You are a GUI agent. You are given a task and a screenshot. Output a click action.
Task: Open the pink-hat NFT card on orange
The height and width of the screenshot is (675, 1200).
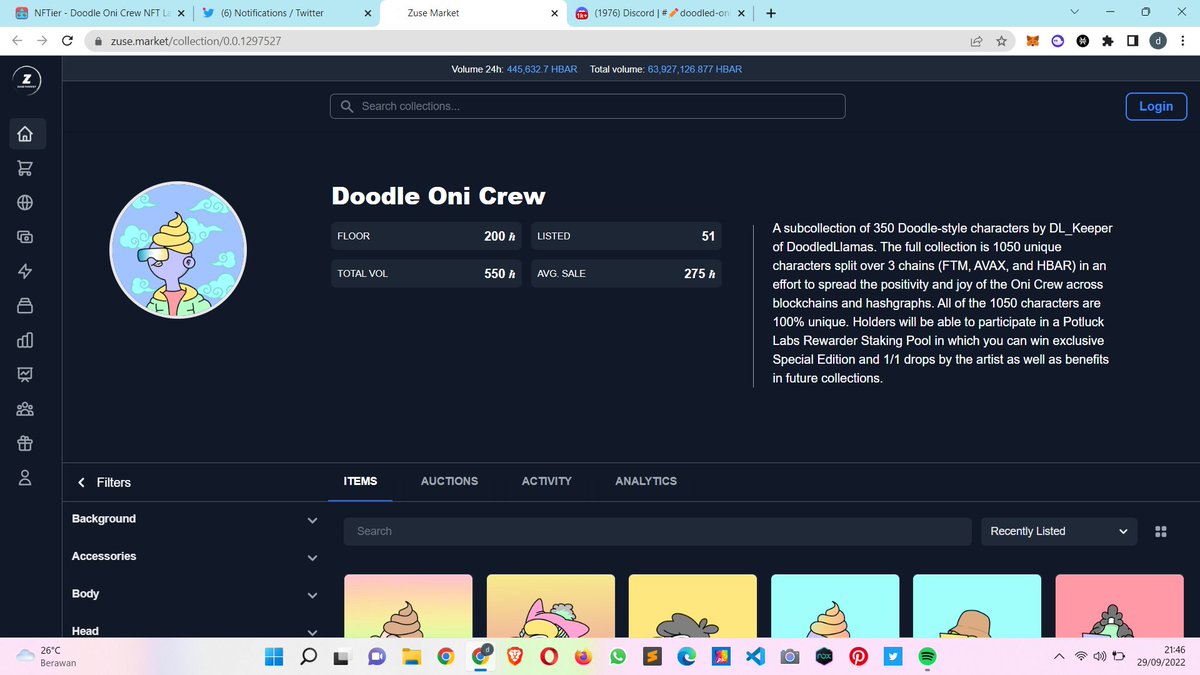(x=550, y=606)
